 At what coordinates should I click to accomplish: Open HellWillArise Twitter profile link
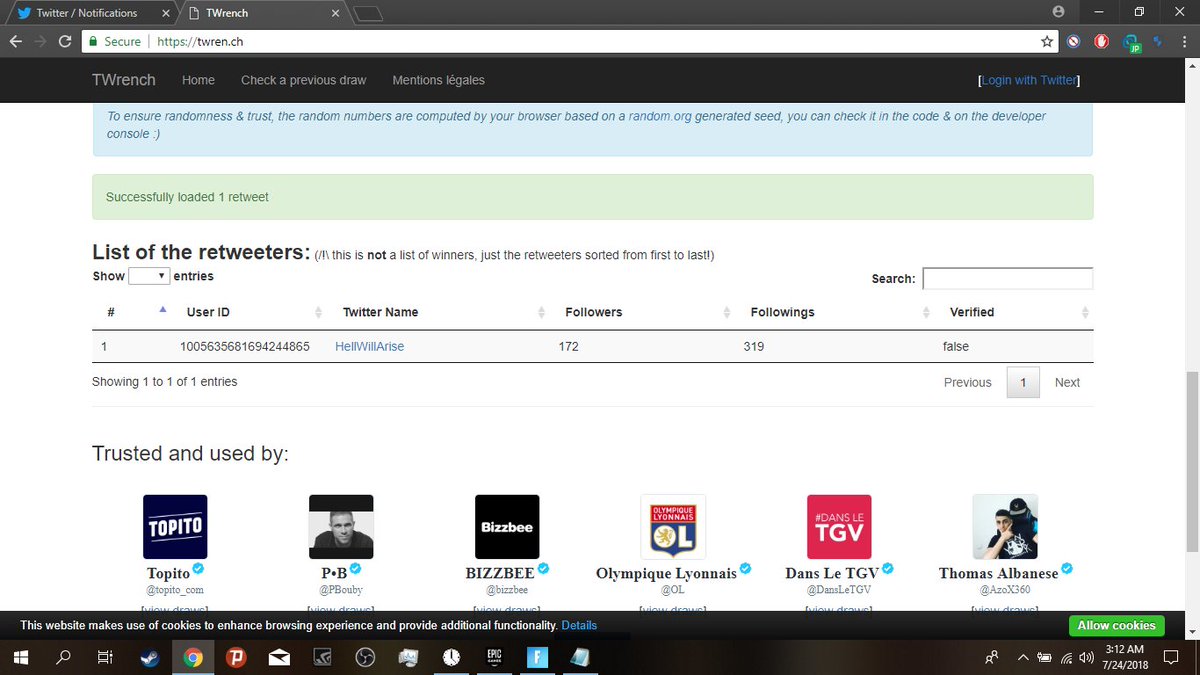(369, 347)
